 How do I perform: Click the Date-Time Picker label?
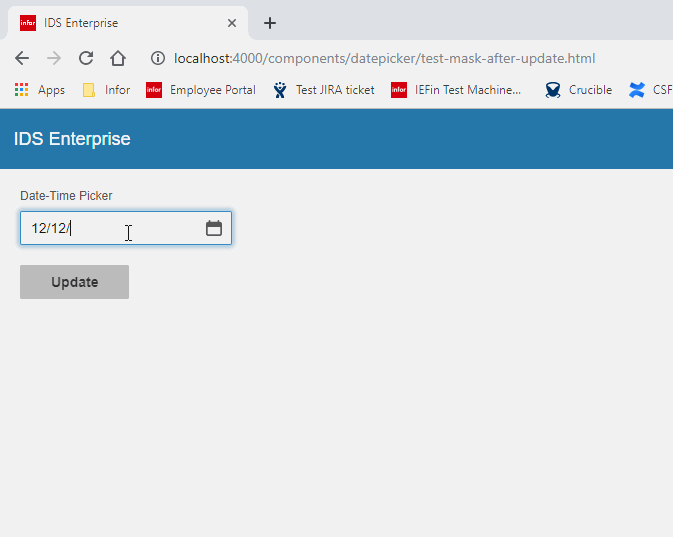point(66,196)
